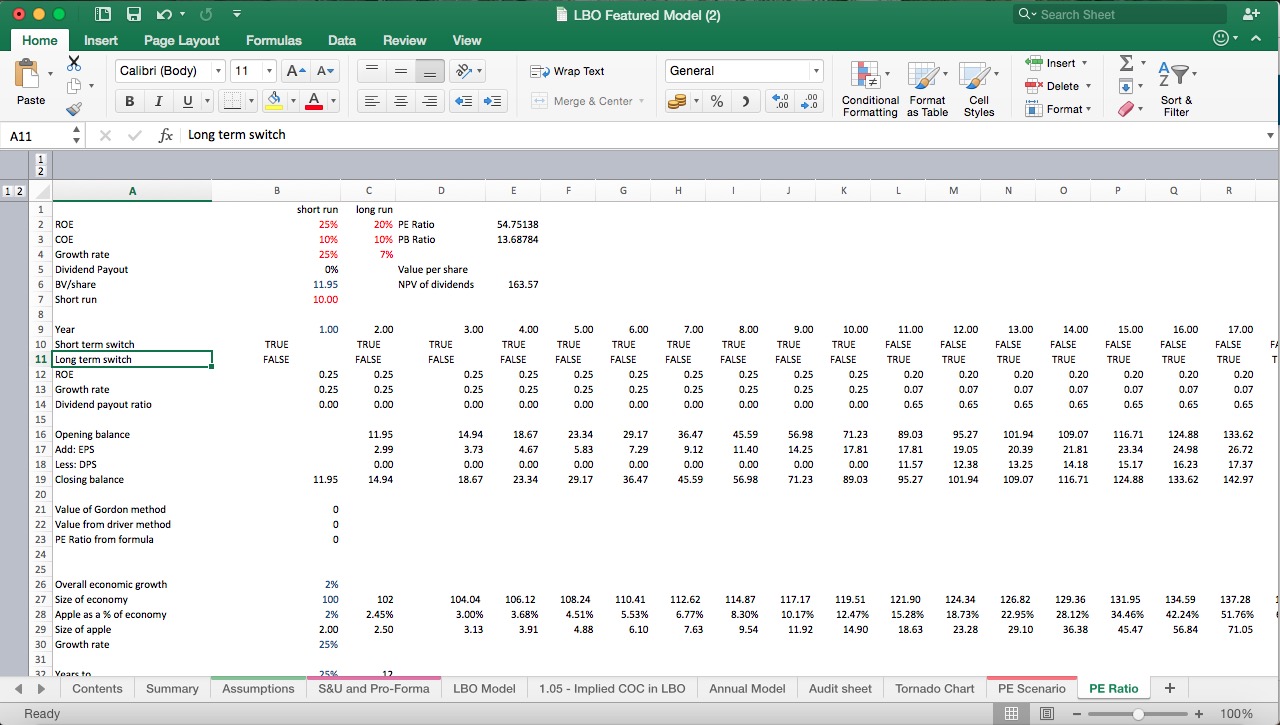The height and width of the screenshot is (725, 1280).
Task: Expand the formula bar
Action: (1270, 135)
